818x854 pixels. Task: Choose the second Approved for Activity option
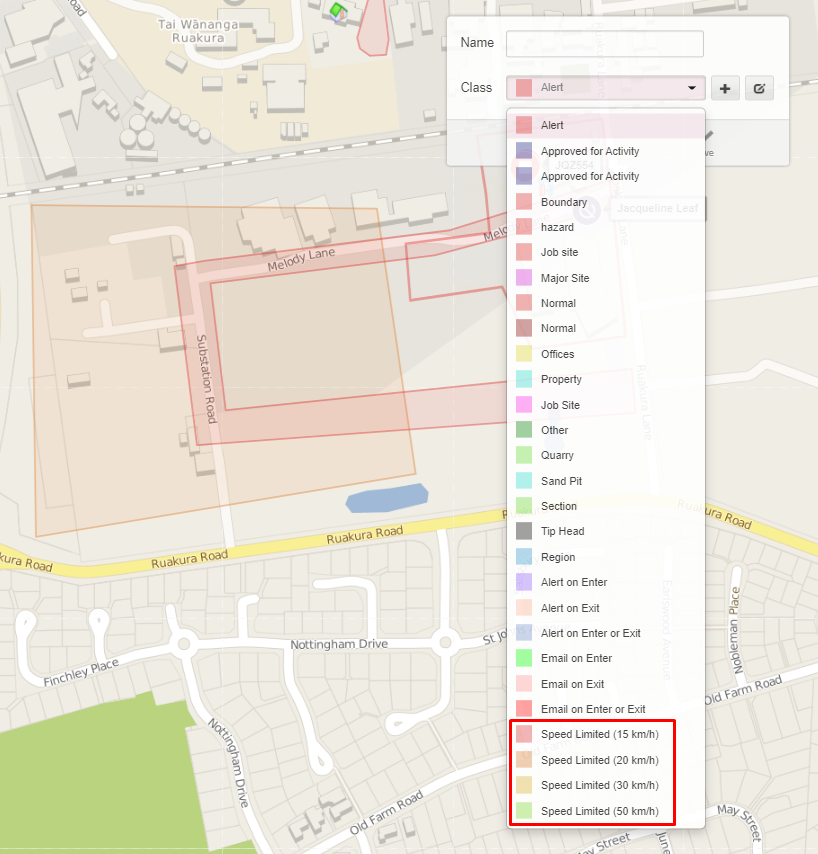tap(606, 176)
